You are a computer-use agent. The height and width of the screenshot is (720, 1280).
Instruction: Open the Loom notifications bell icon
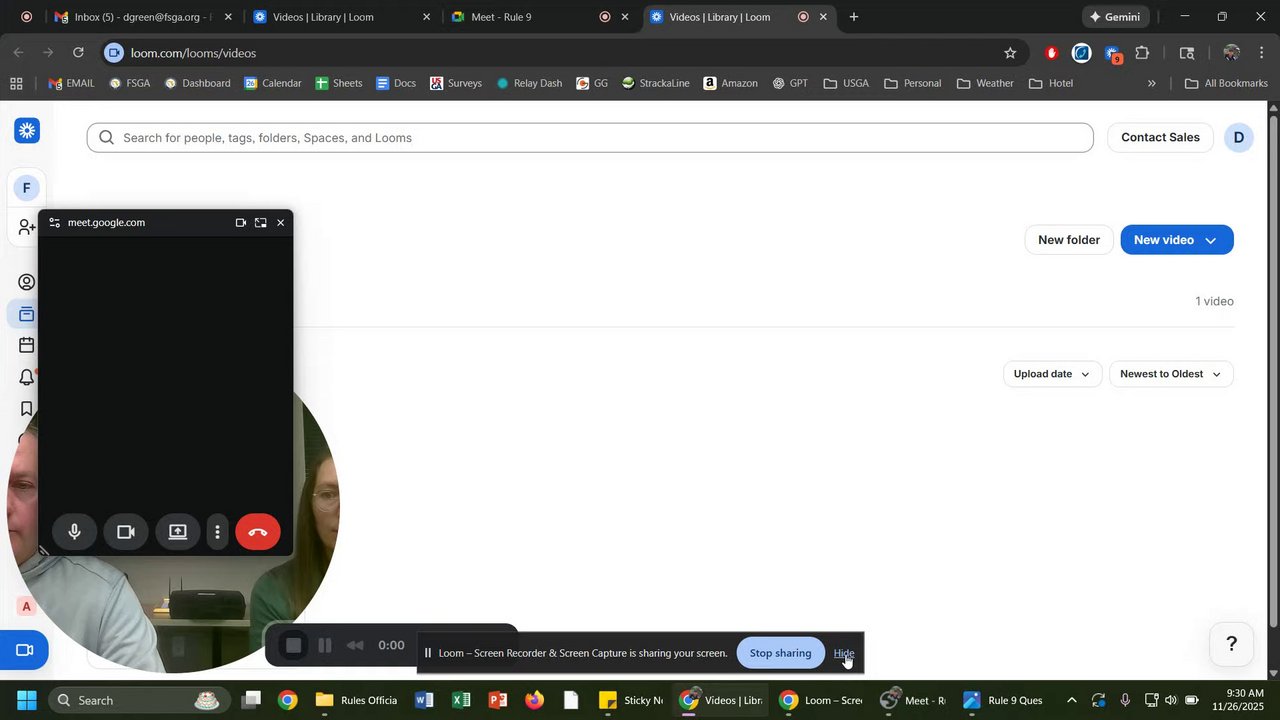pos(27,377)
